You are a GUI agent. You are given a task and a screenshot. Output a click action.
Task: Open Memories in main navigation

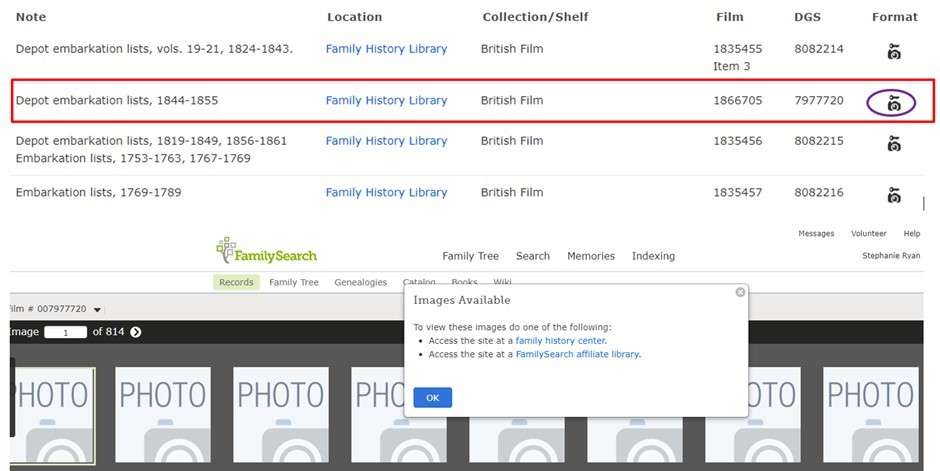click(591, 256)
